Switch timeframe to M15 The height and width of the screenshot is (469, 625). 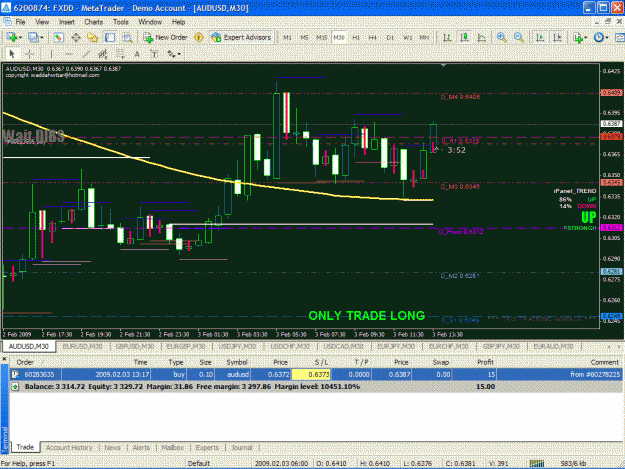point(322,37)
